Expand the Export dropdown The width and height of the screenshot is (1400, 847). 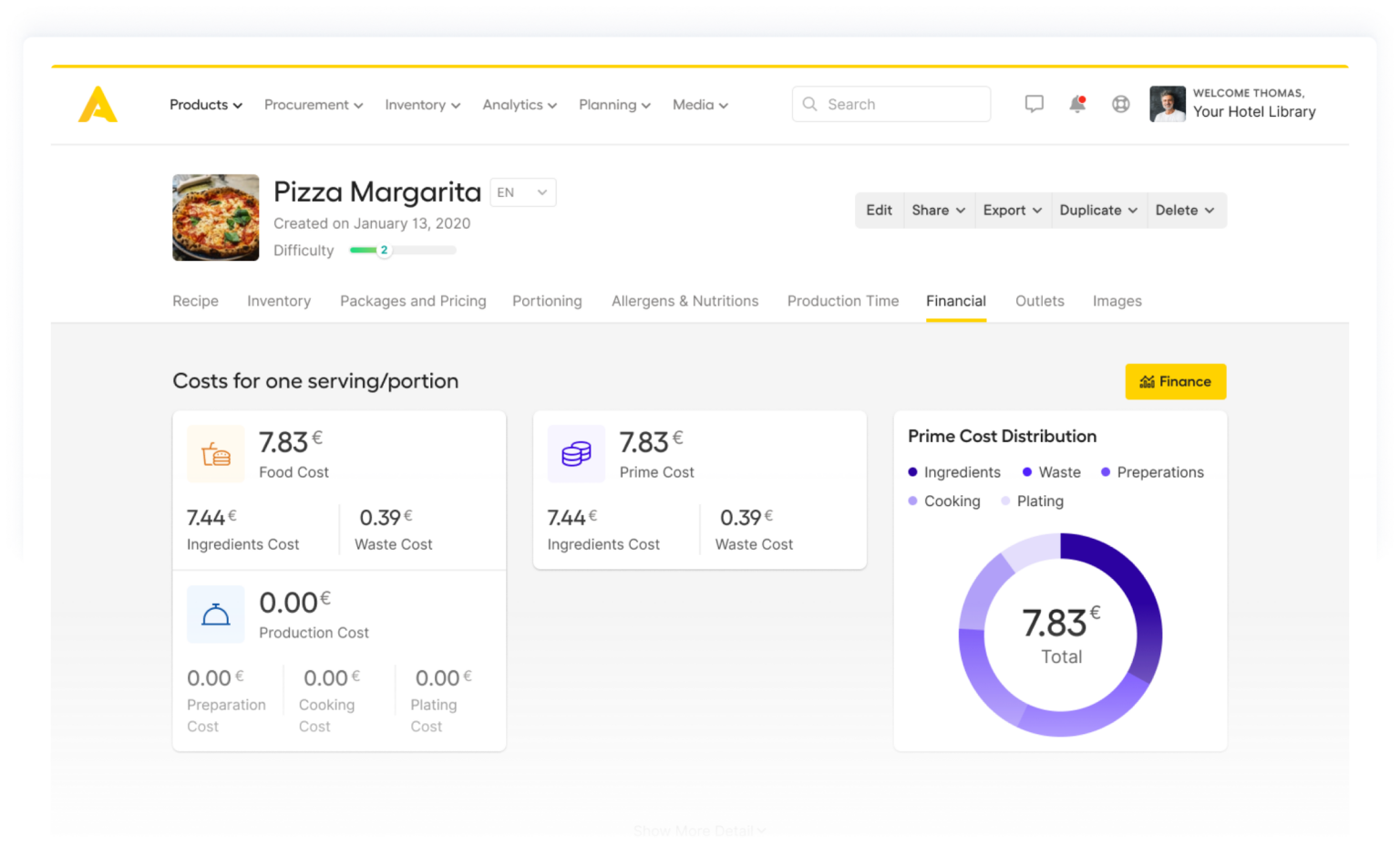[1012, 210]
